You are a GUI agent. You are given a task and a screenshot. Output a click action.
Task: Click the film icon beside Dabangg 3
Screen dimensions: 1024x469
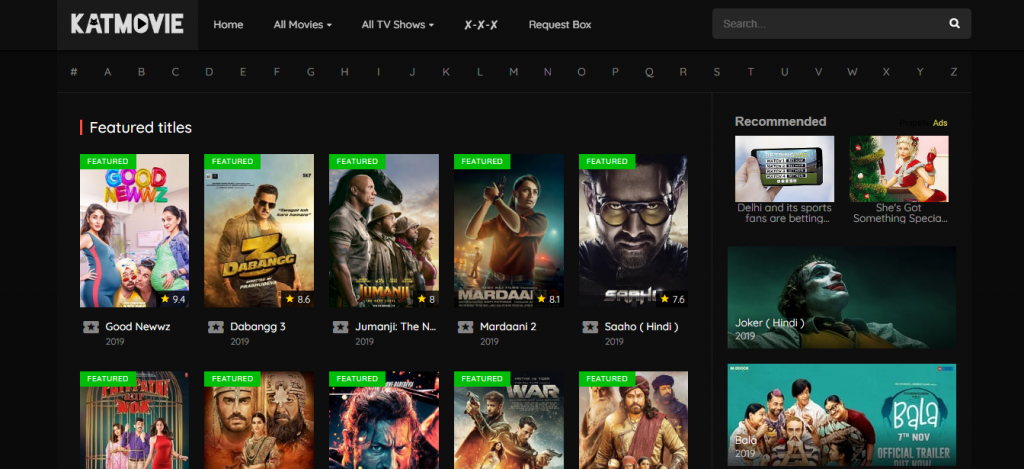click(x=216, y=327)
